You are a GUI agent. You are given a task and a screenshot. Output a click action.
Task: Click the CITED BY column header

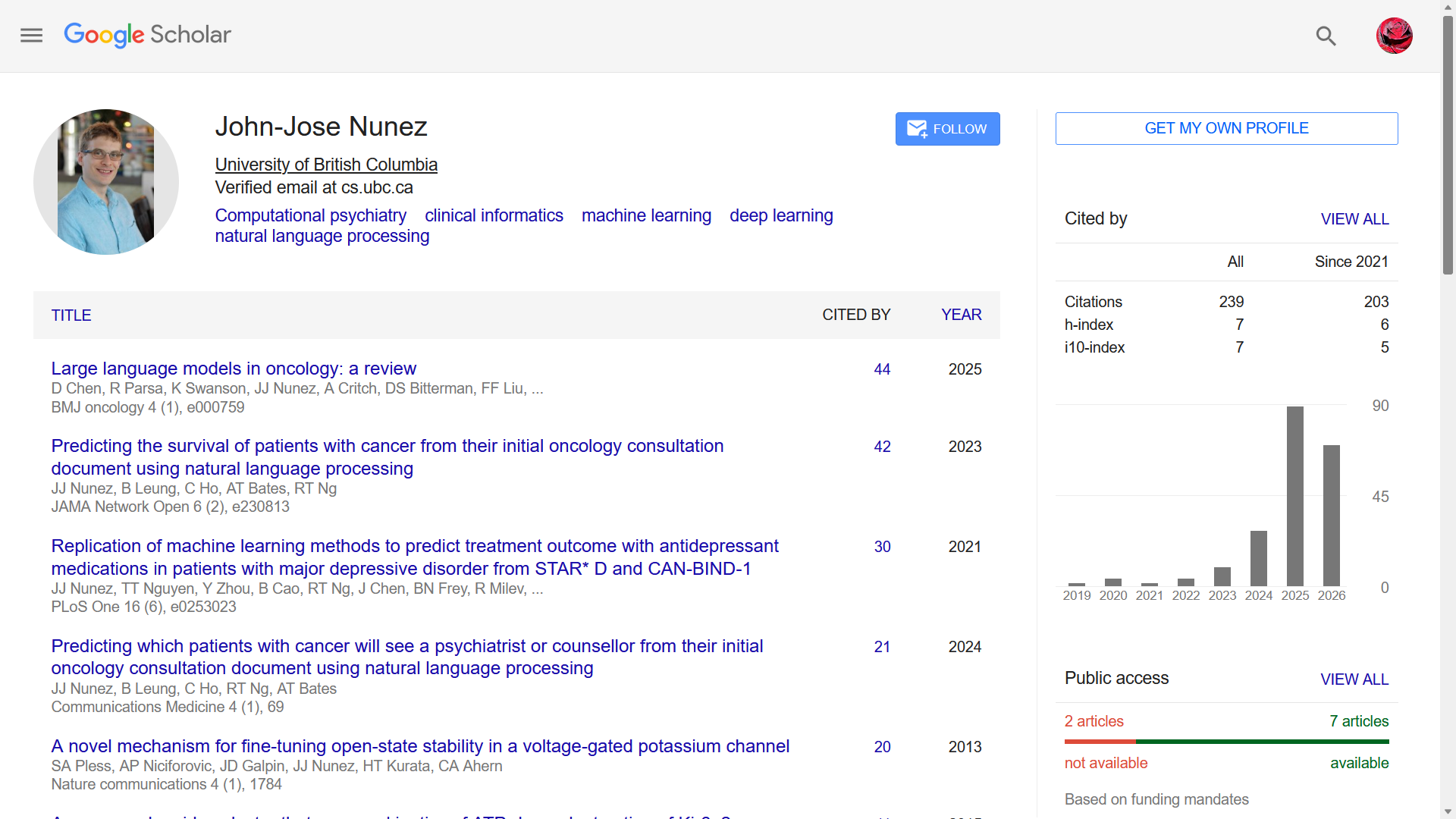tap(856, 315)
